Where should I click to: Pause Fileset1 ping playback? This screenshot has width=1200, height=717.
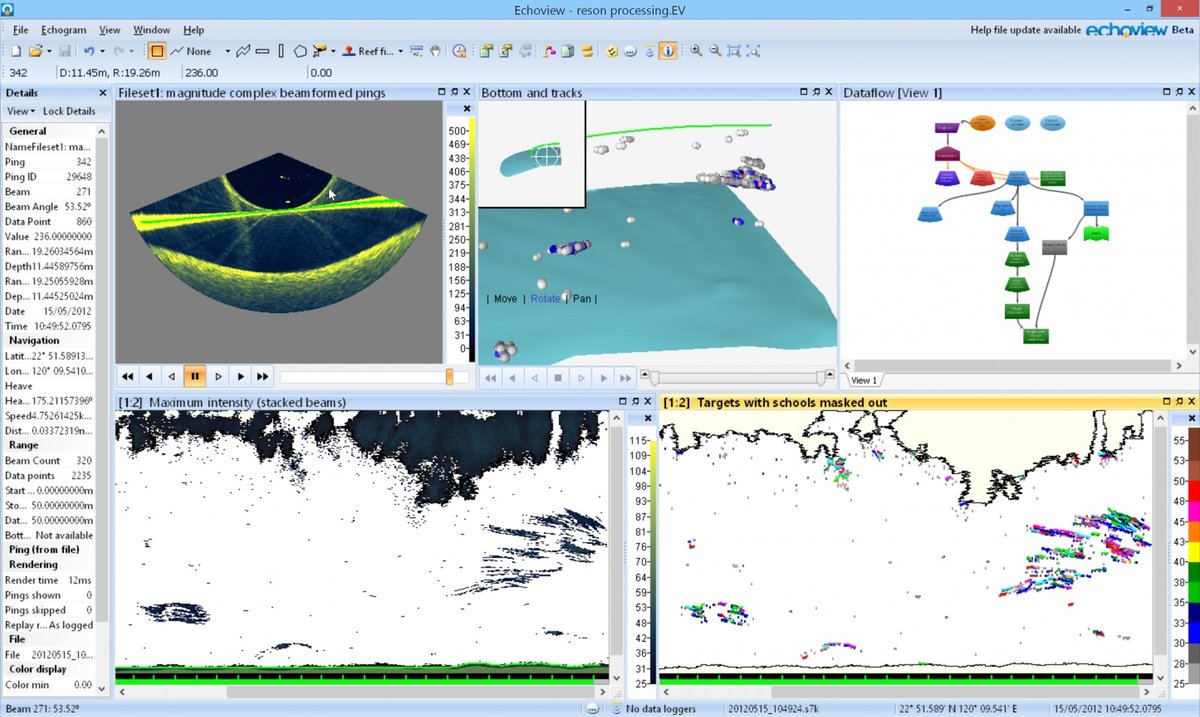[x=195, y=377]
